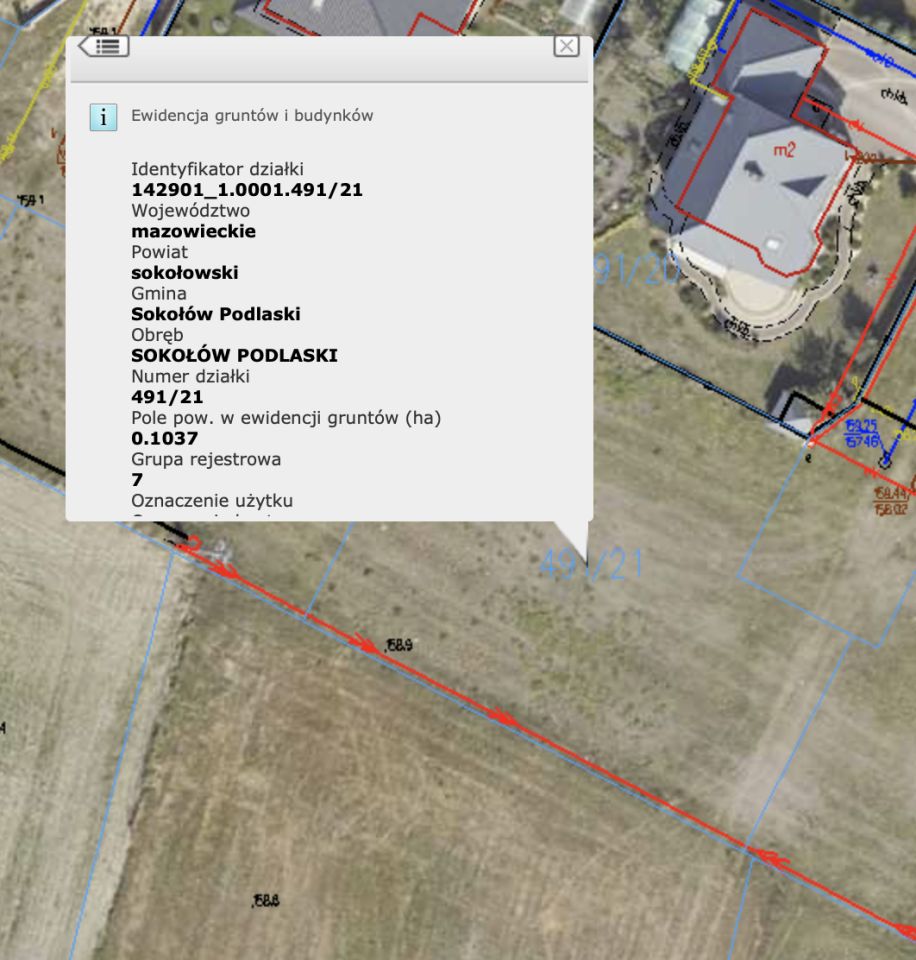Click the 'Obręb' label

click(157, 336)
